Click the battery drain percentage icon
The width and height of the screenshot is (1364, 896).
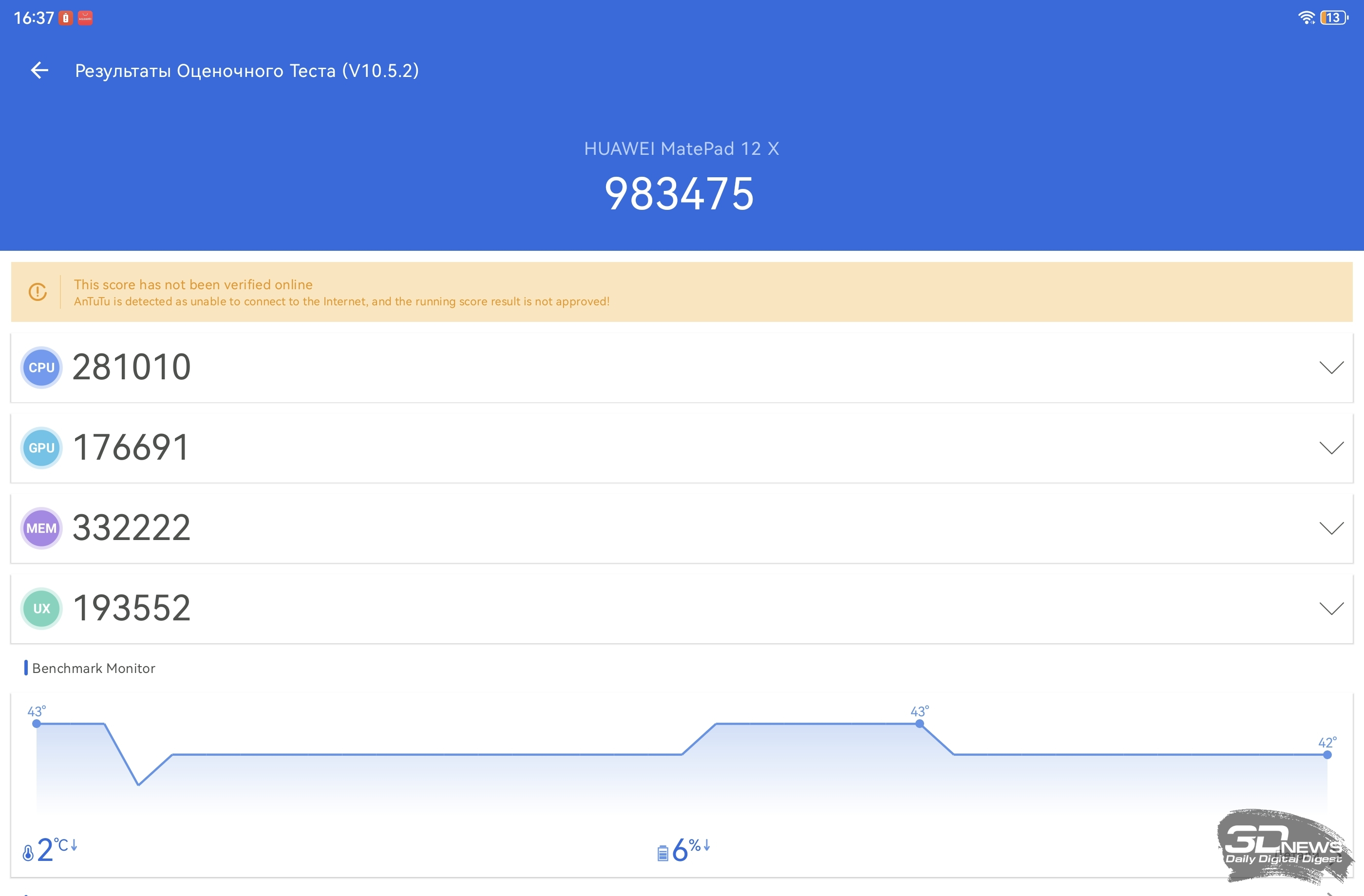(663, 853)
